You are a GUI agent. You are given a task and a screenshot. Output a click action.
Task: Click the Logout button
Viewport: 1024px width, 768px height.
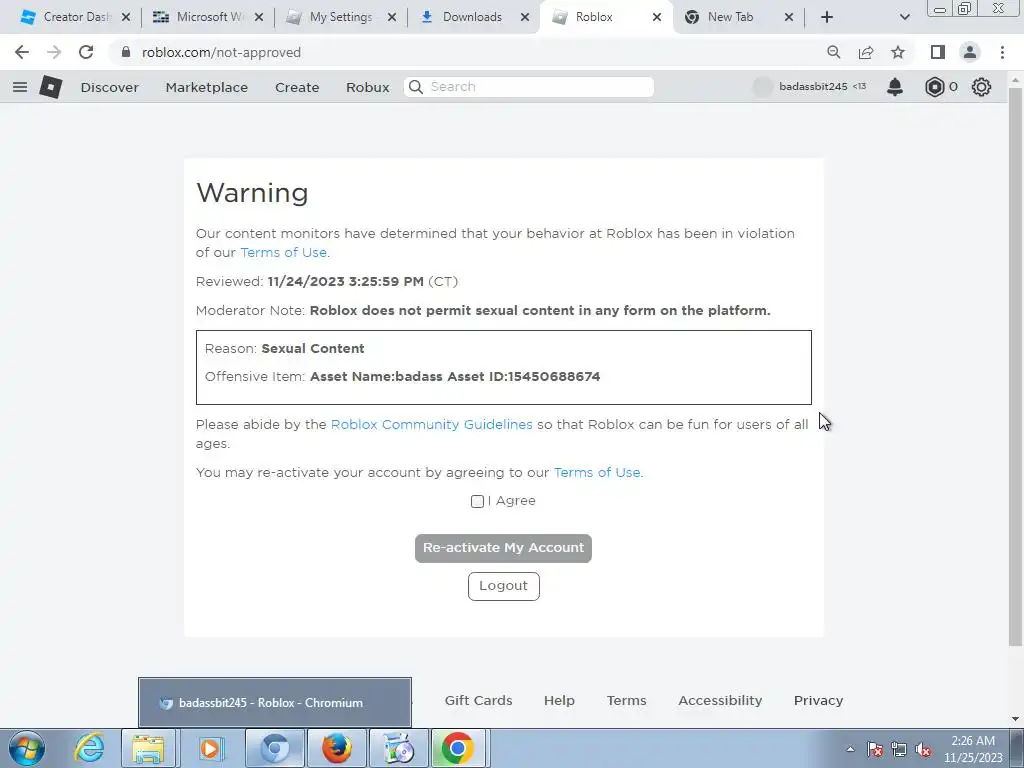(x=504, y=586)
